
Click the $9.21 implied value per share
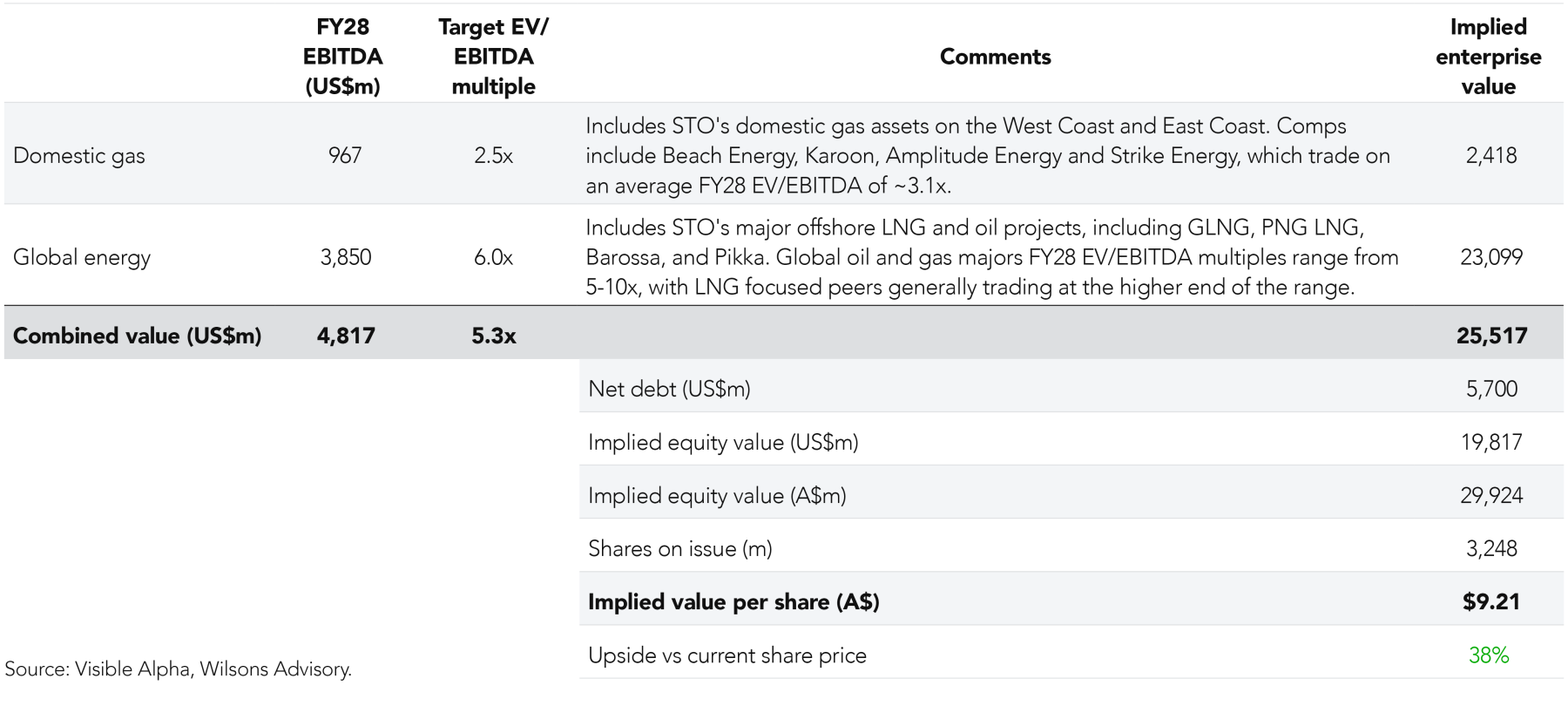[x=1491, y=602]
